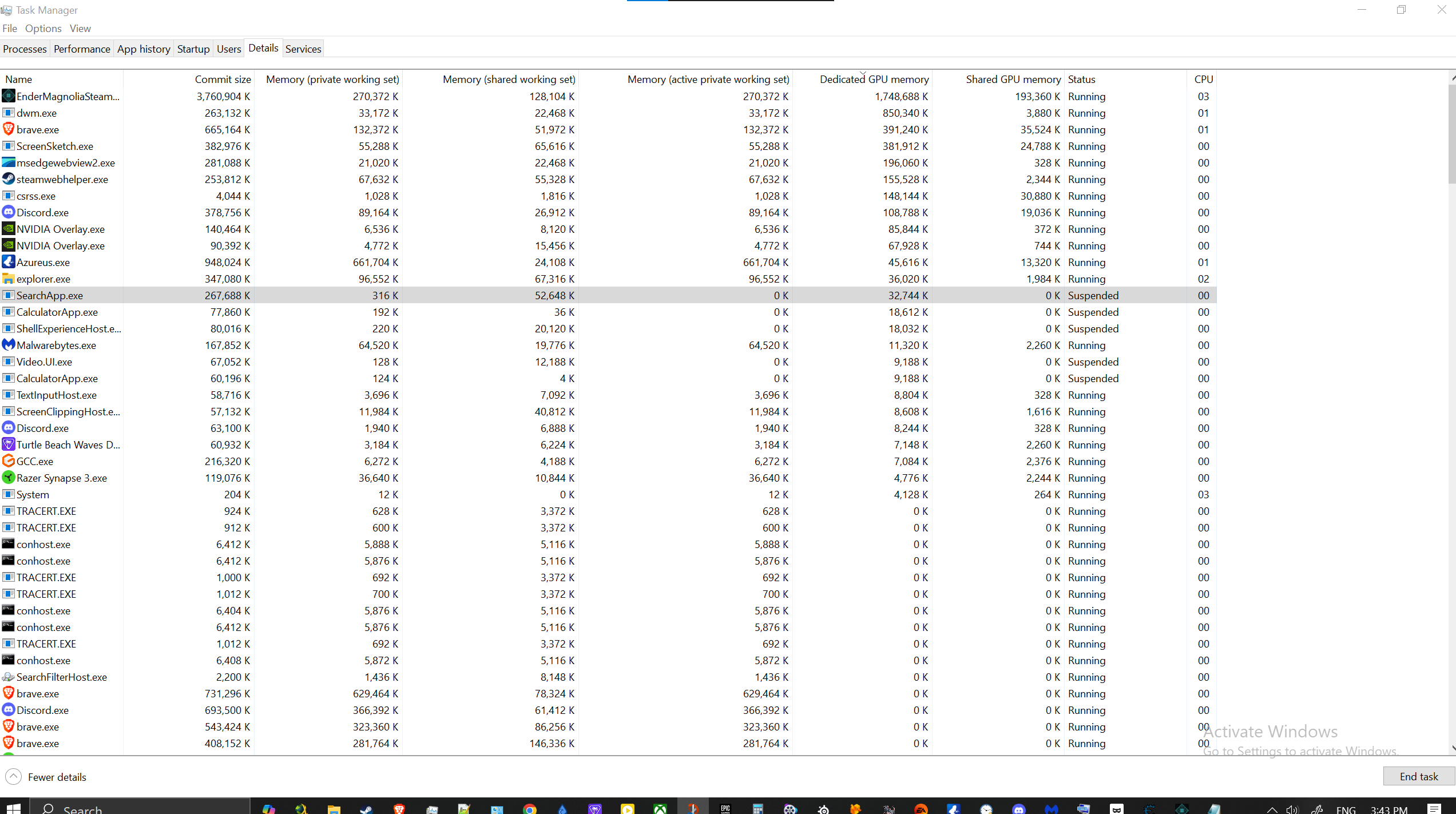
Task: Click the ENG language indicator in the taskbar
Action: pyautogui.click(x=1346, y=809)
